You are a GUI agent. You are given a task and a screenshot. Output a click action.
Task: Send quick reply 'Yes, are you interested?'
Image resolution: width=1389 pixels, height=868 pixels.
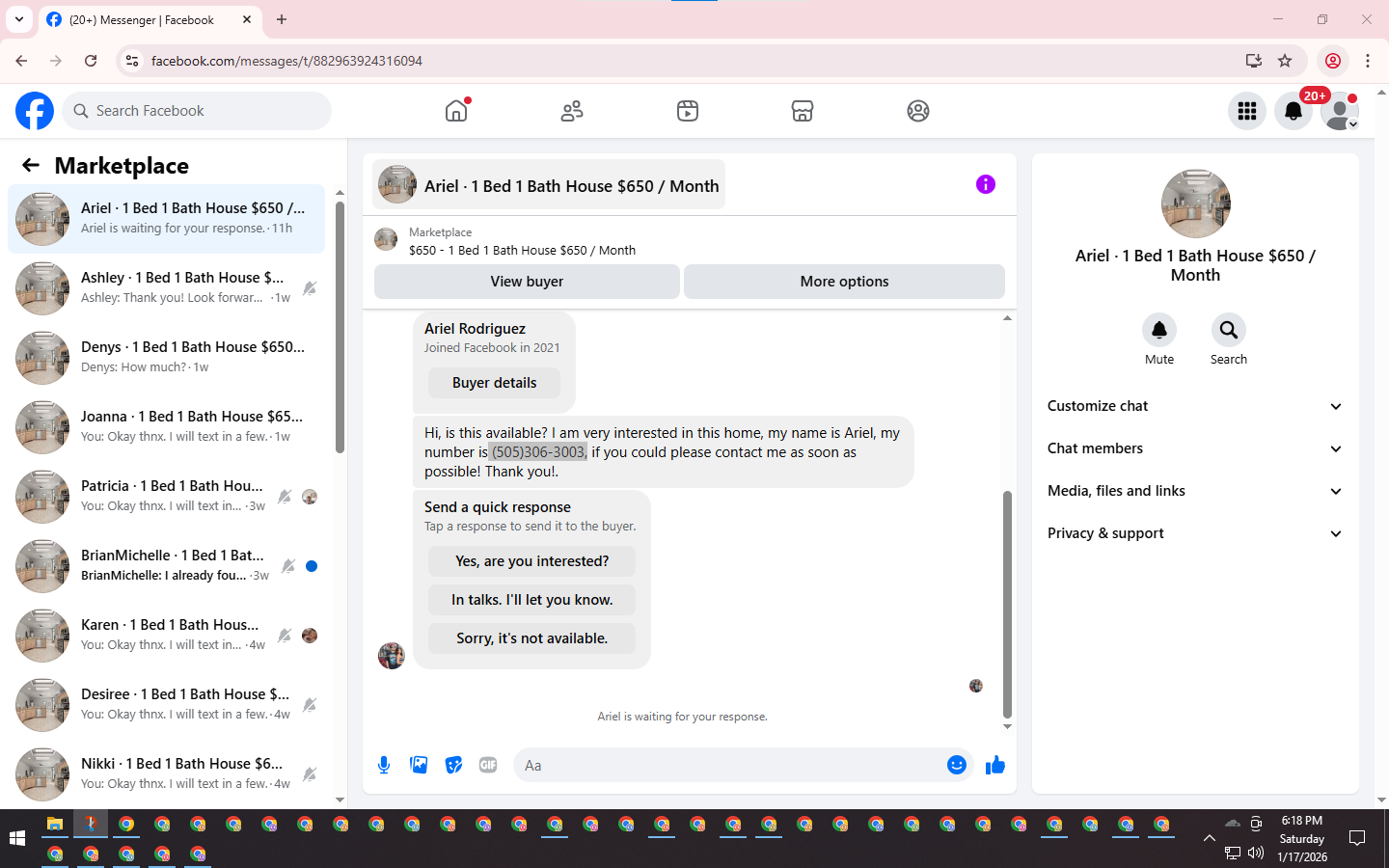[531, 561]
